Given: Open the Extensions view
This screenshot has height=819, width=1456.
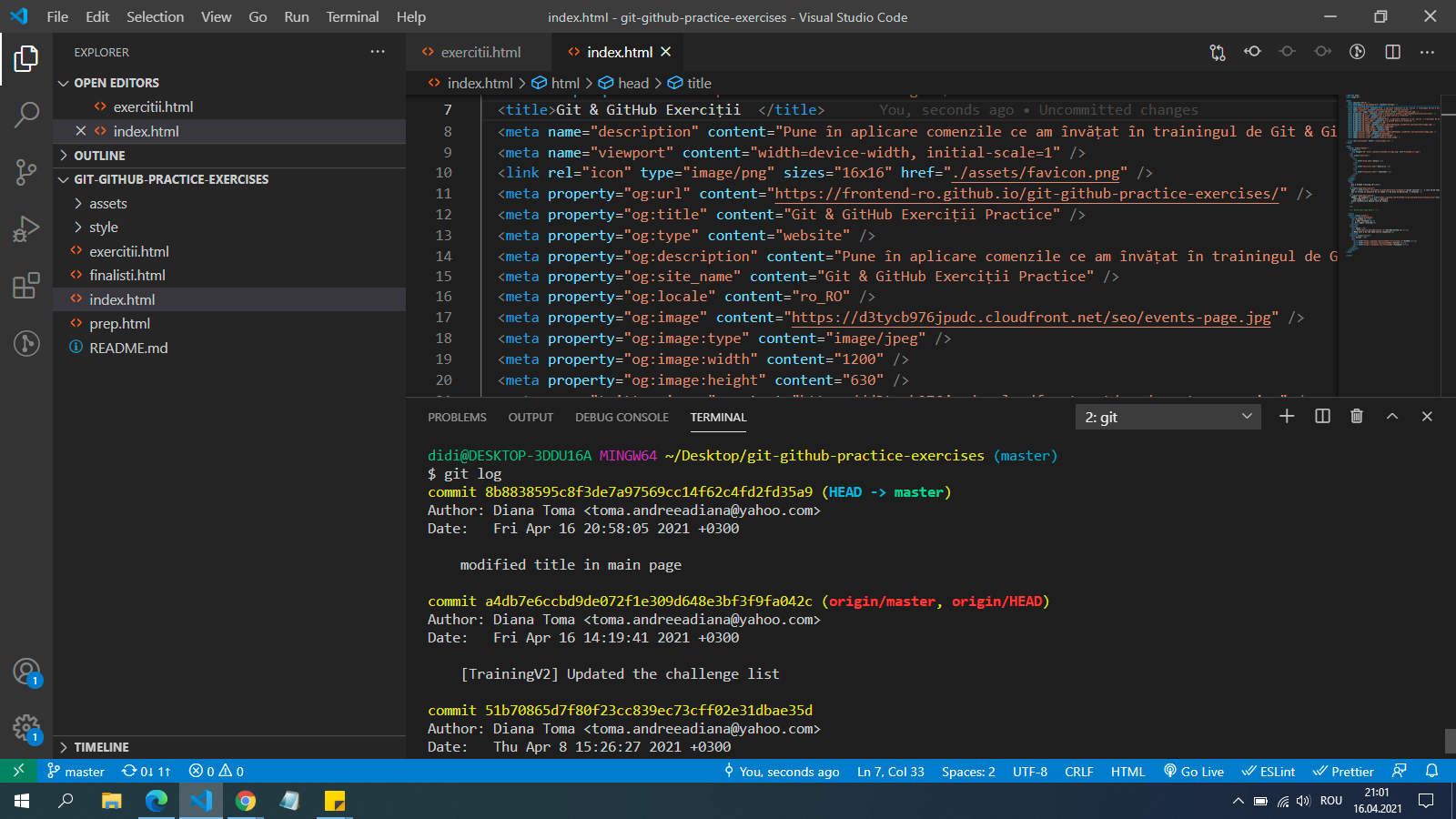Looking at the screenshot, I should (26, 286).
